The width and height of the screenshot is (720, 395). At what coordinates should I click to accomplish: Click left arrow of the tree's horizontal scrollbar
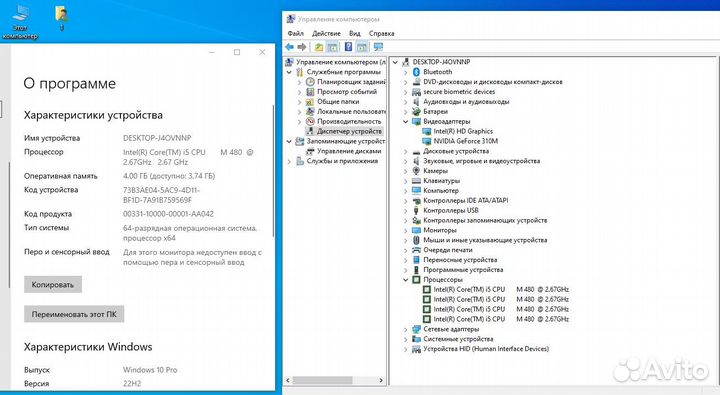[288, 380]
